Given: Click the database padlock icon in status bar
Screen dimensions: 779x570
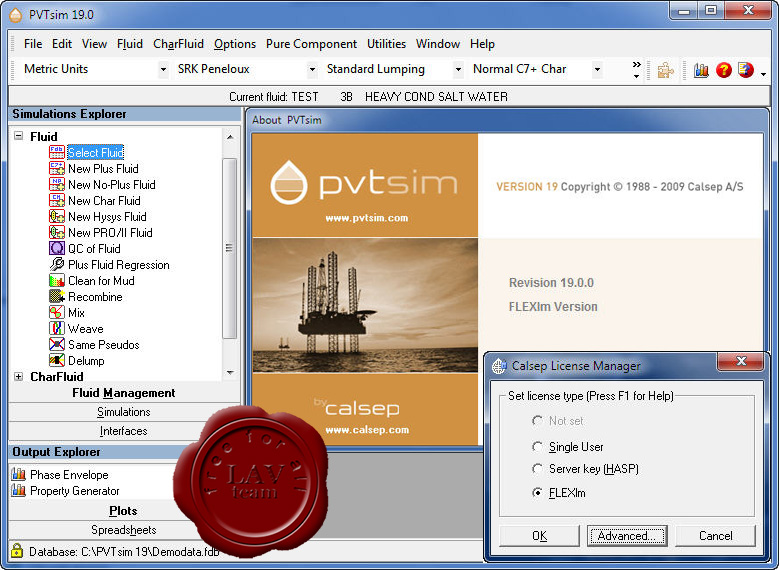Looking at the screenshot, I should click(x=17, y=551).
